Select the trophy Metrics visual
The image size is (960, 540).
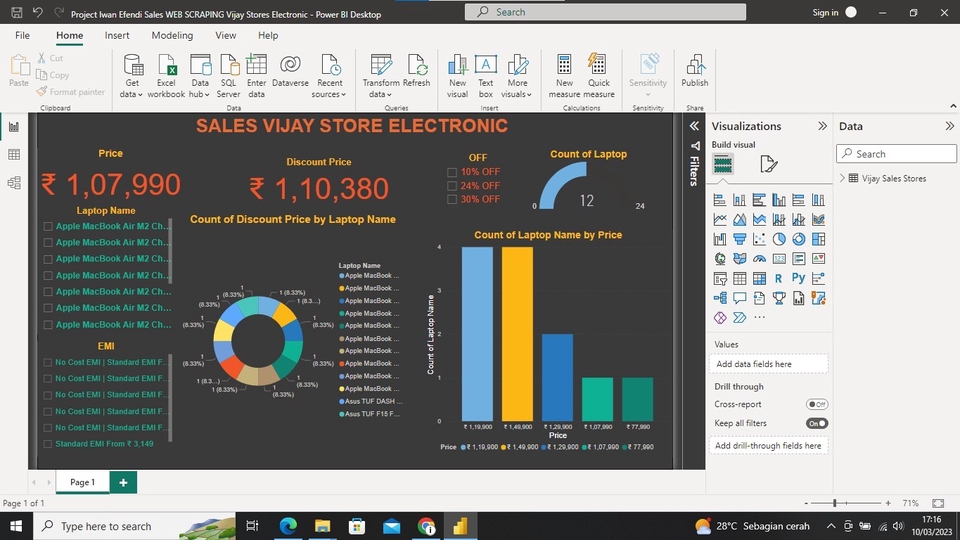coord(779,298)
